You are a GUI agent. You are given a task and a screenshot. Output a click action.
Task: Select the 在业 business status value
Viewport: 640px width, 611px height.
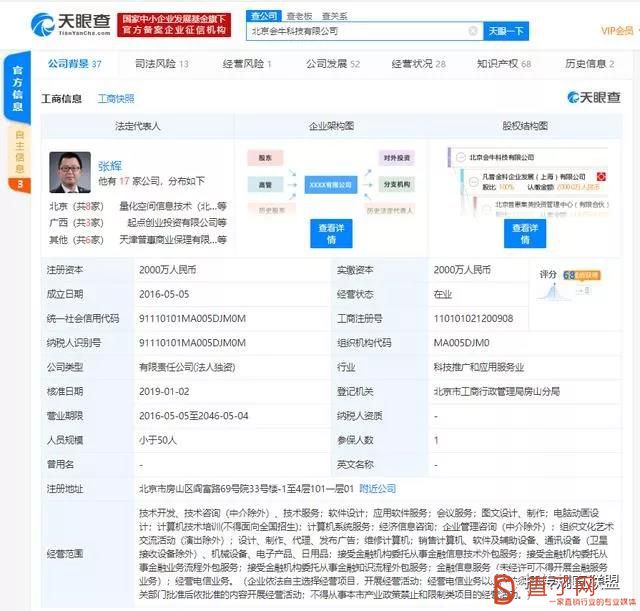pos(443,294)
